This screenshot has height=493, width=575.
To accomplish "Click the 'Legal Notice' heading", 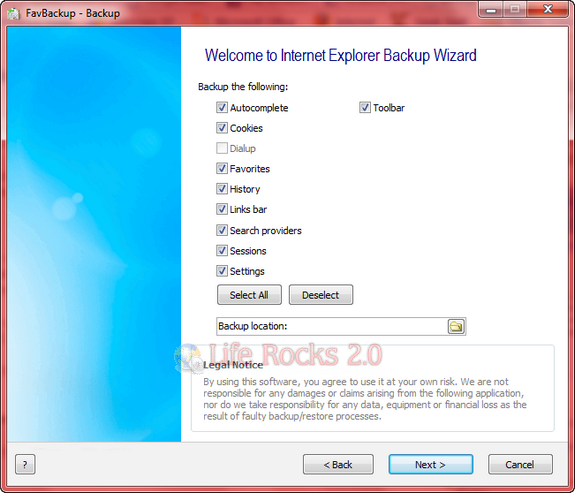I will pos(233,365).
